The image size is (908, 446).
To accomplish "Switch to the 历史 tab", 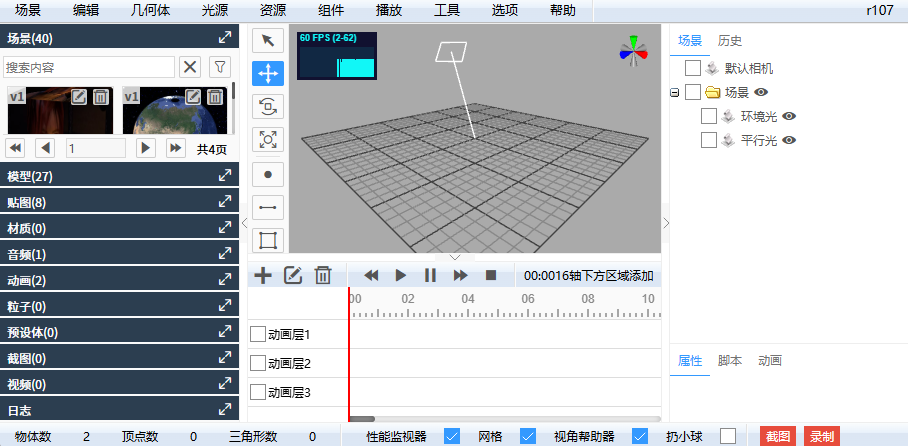I will [730, 41].
